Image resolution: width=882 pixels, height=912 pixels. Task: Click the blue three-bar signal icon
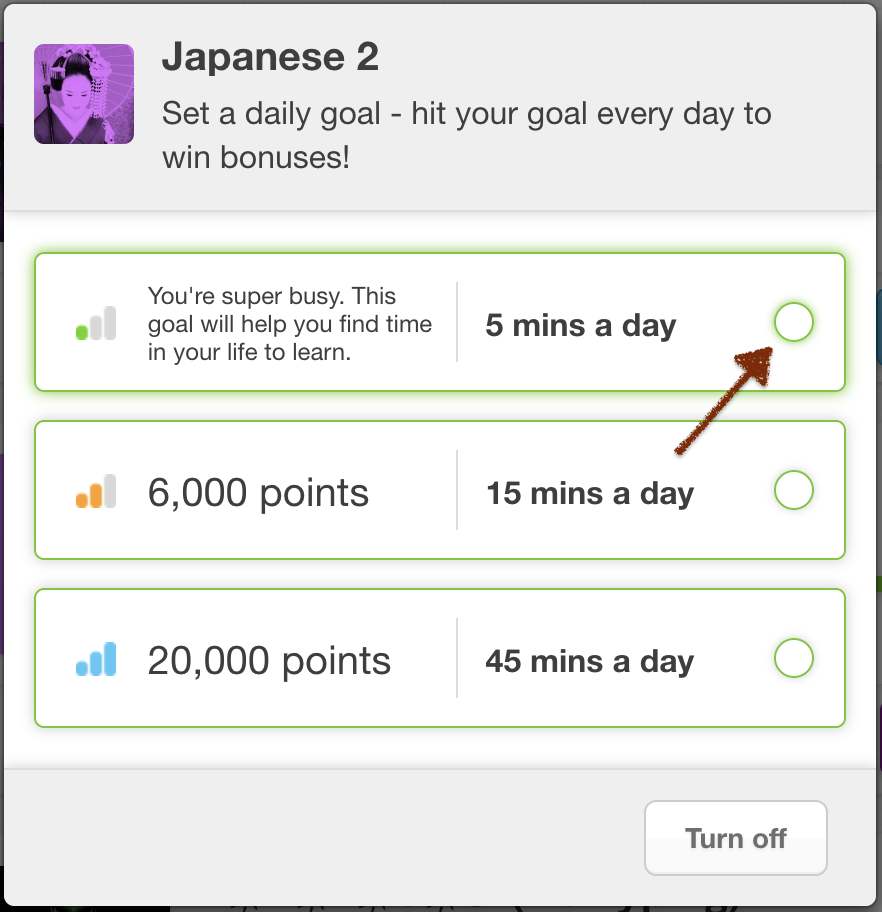pos(96,659)
